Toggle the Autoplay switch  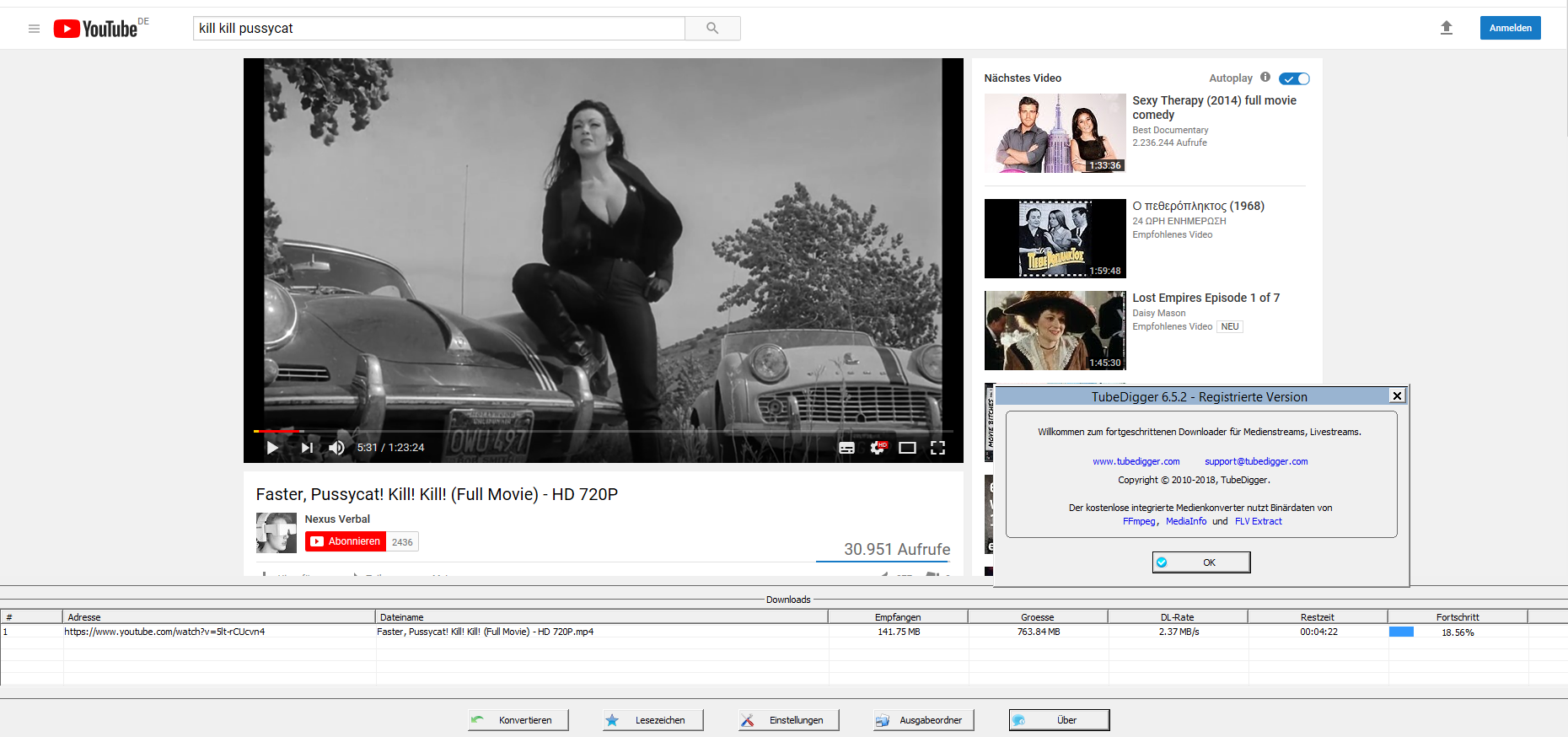[x=1294, y=78]
